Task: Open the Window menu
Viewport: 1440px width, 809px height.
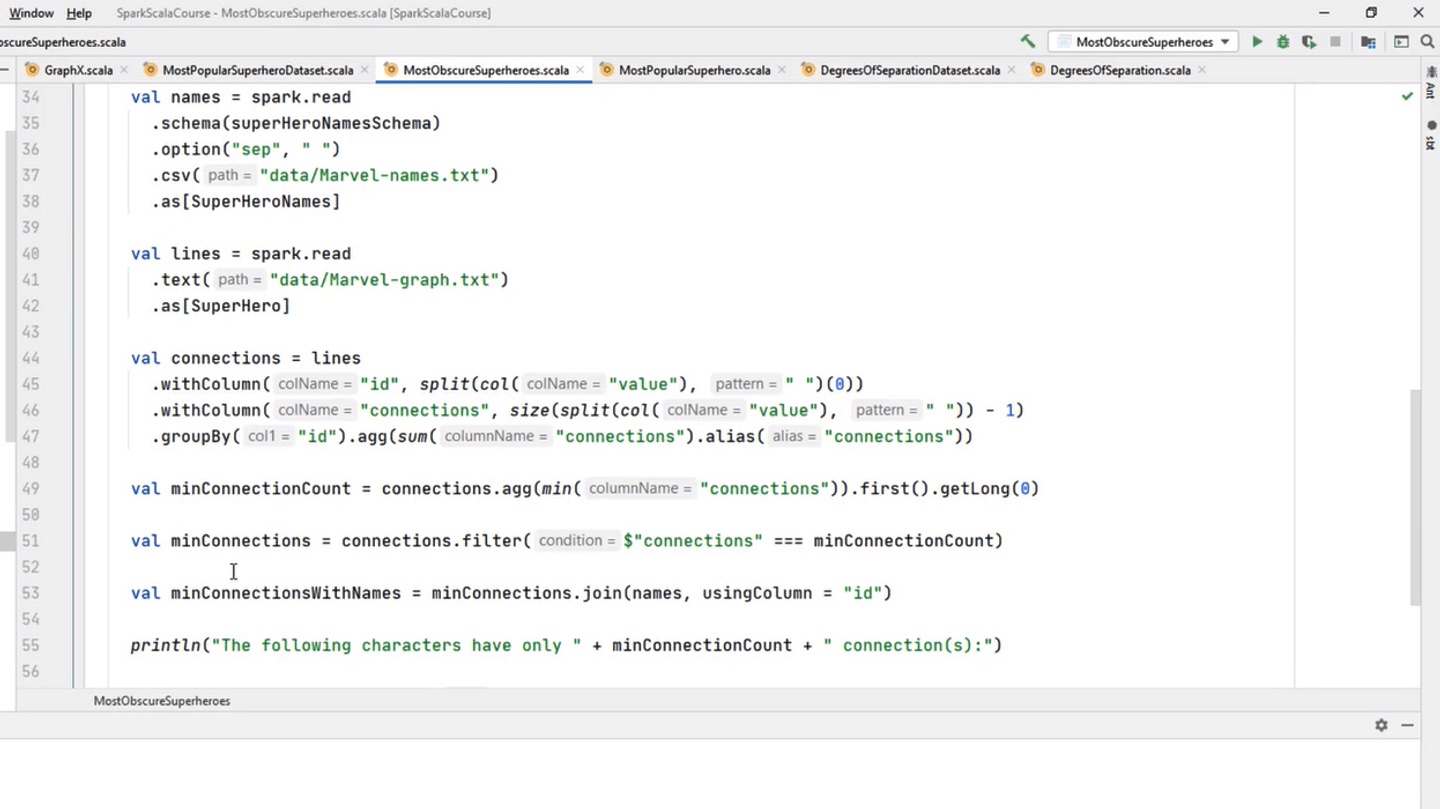Action: (x=31, y=13)
